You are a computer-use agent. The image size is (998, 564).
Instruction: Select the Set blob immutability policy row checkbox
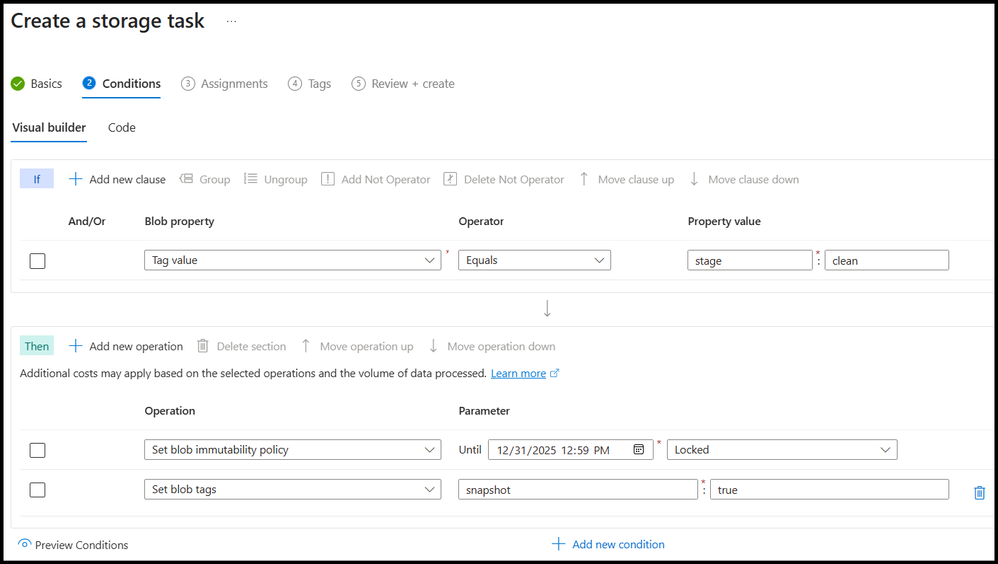pos(37,450)
